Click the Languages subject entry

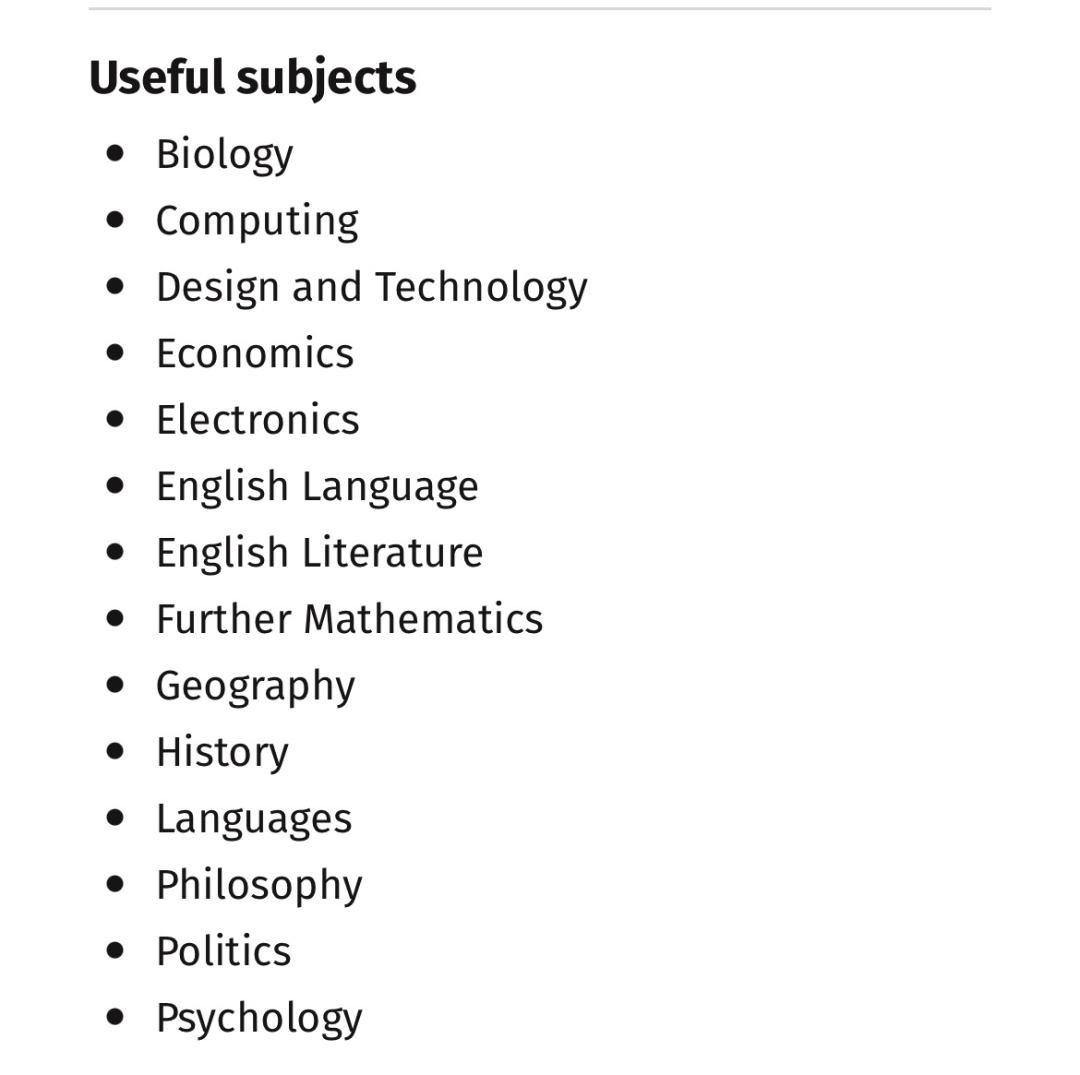tap(254, 820)
